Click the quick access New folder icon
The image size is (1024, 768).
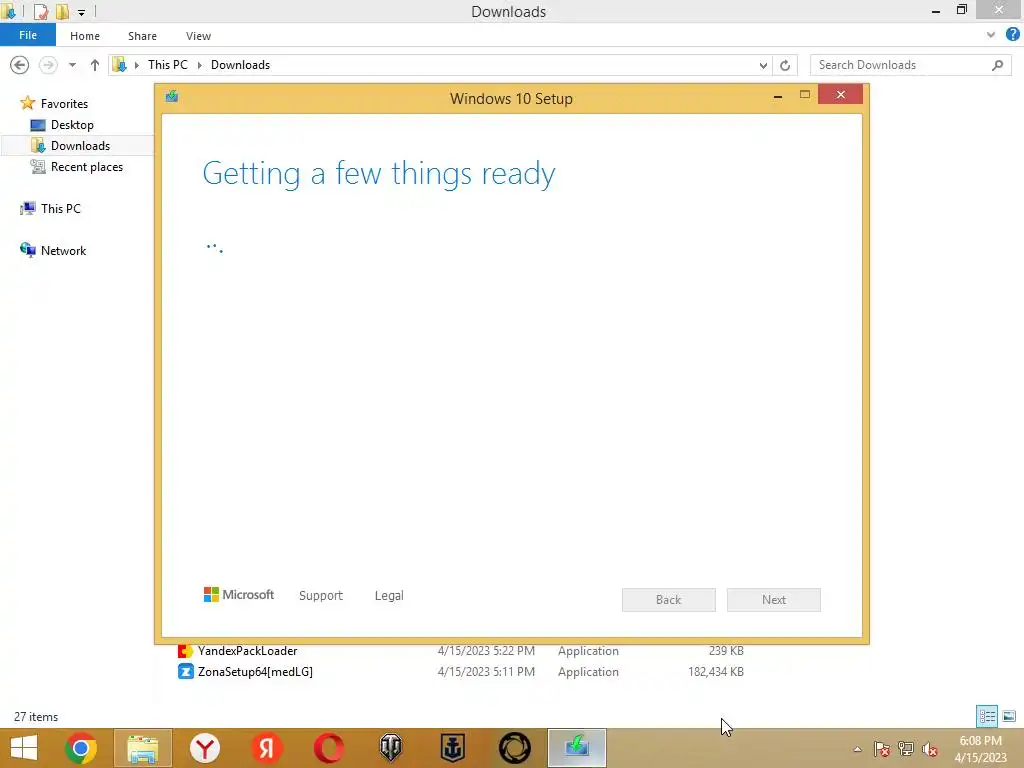pos(63,11)
